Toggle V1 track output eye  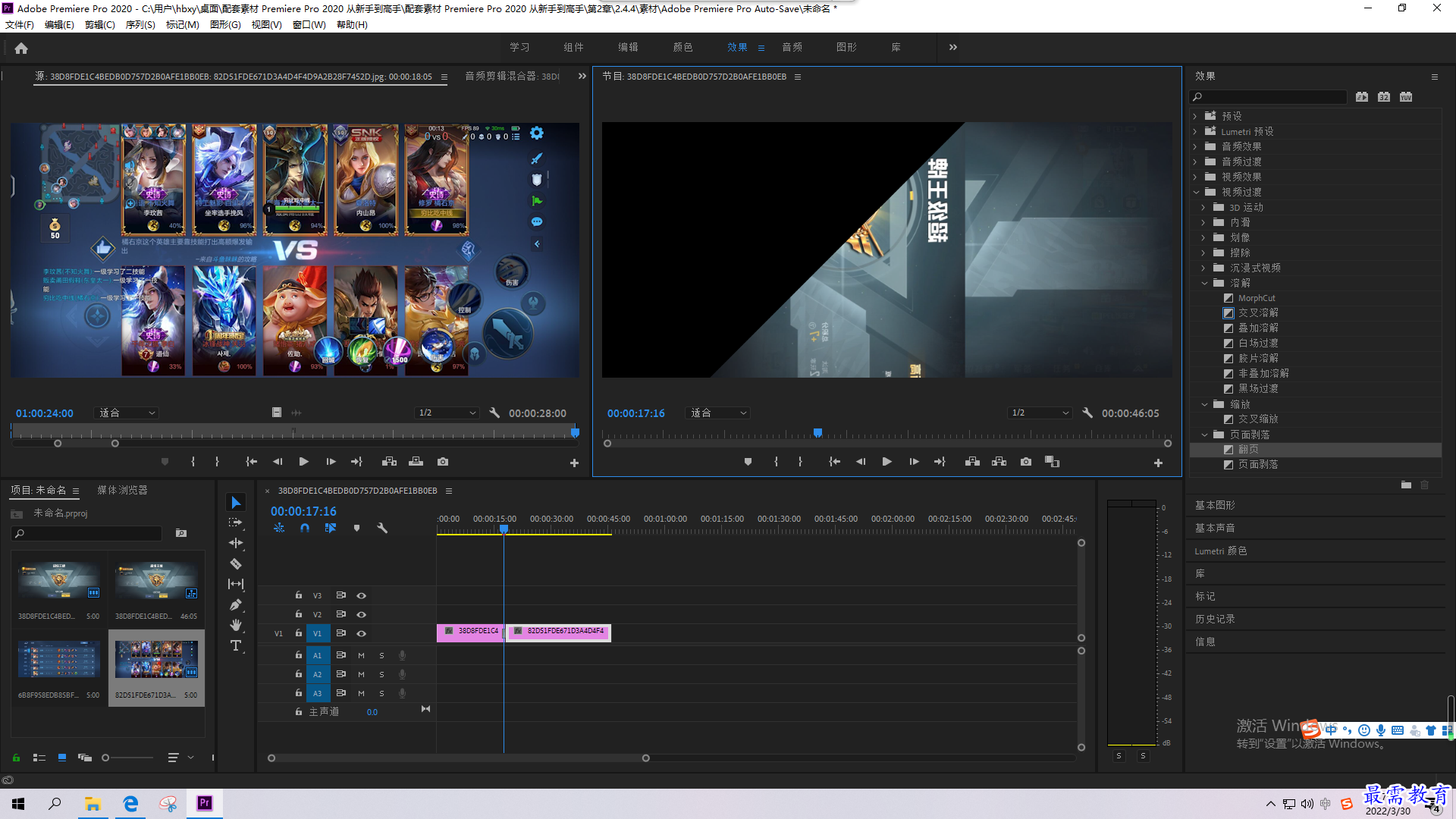click(362, 633)
